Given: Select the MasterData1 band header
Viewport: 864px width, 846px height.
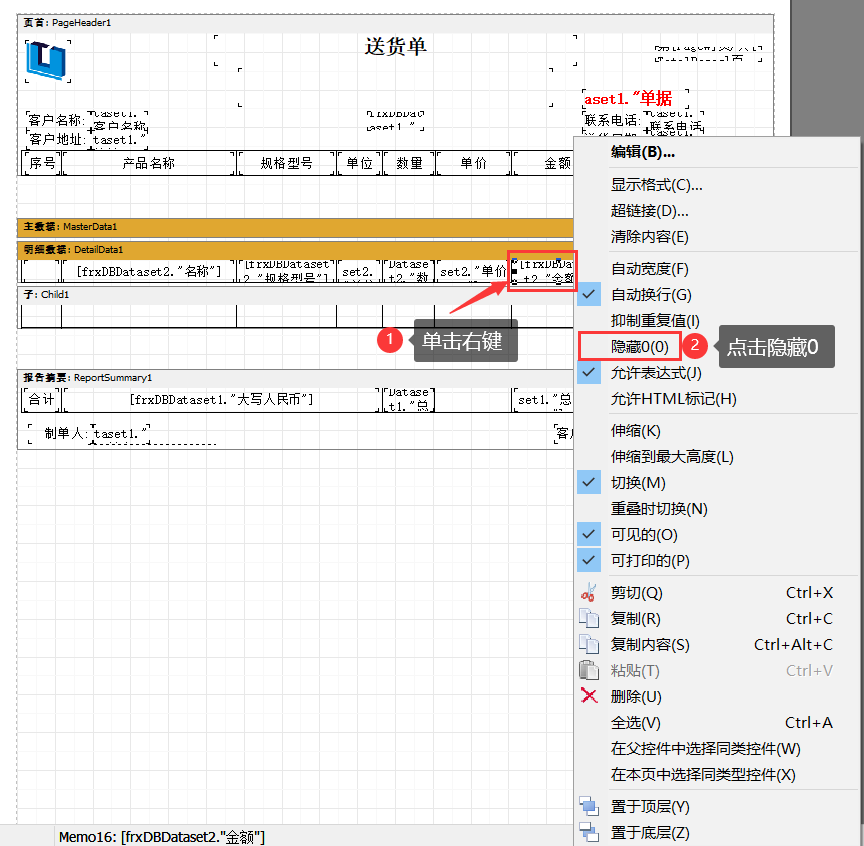Looking at the screenshot, I should point(295,227).
